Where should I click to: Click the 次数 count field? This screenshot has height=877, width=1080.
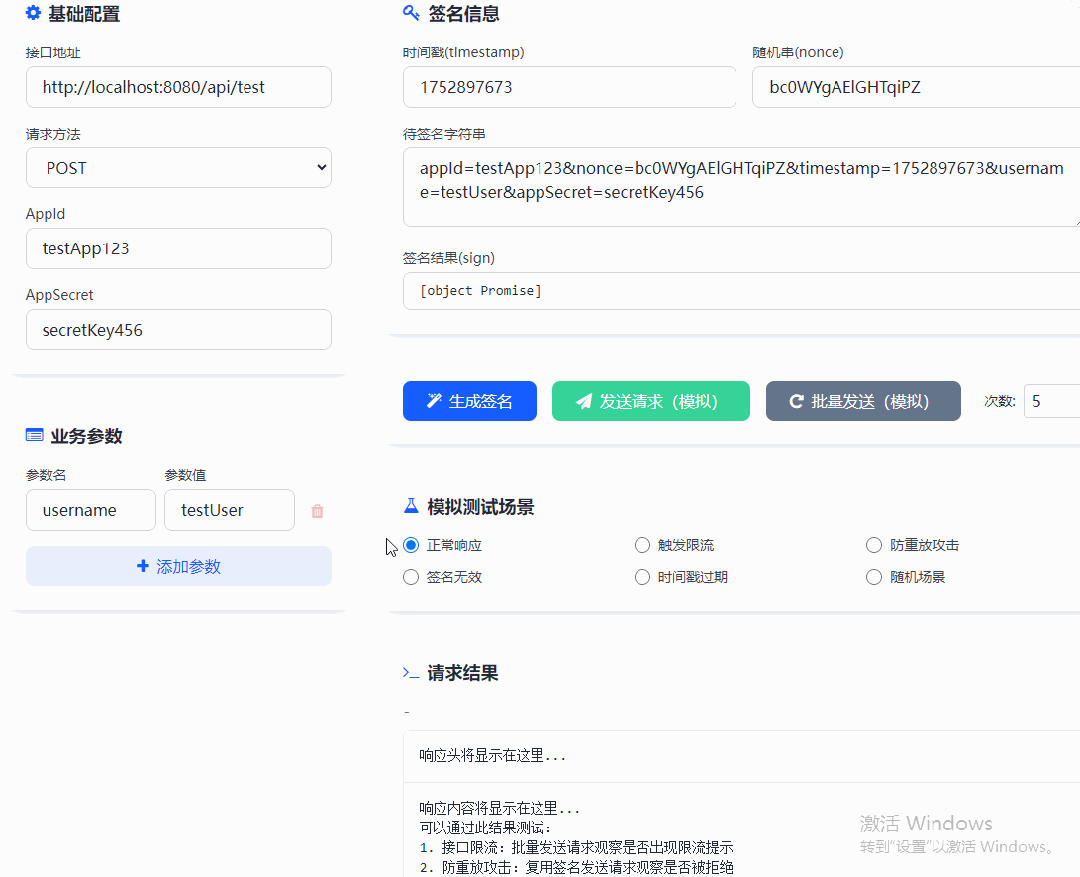(1052, 401)
